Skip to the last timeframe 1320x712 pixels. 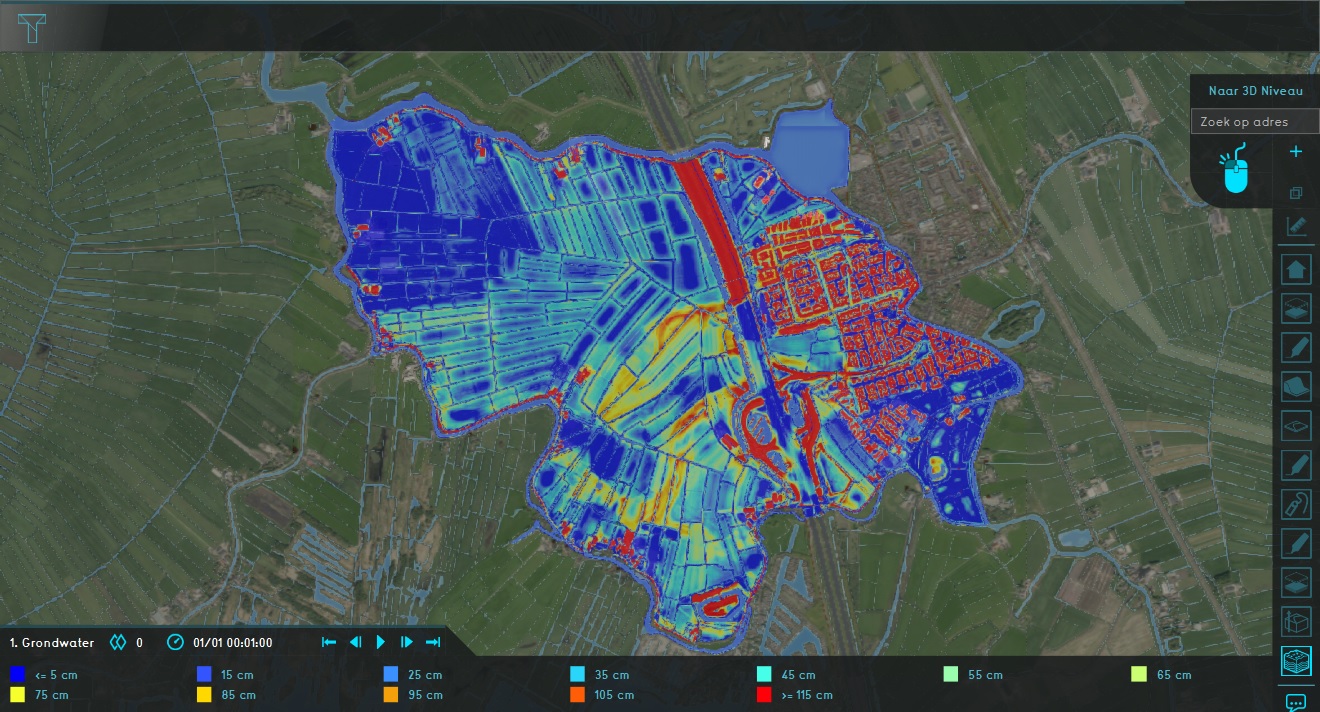433,642
